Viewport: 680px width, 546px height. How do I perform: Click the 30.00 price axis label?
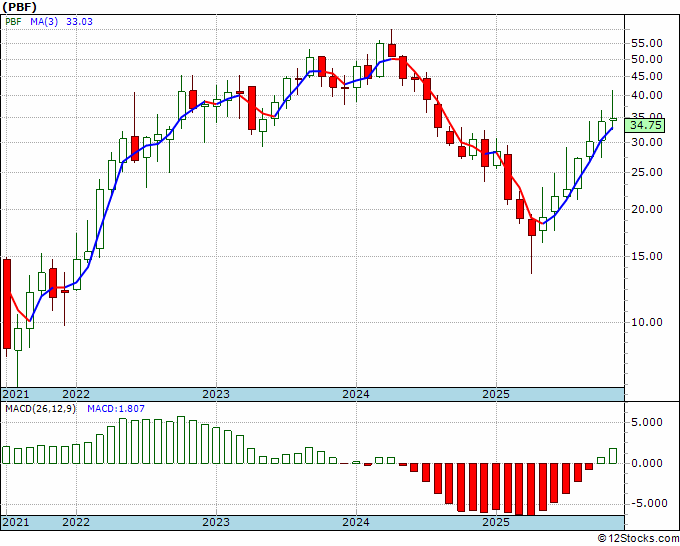coord(647,142)
